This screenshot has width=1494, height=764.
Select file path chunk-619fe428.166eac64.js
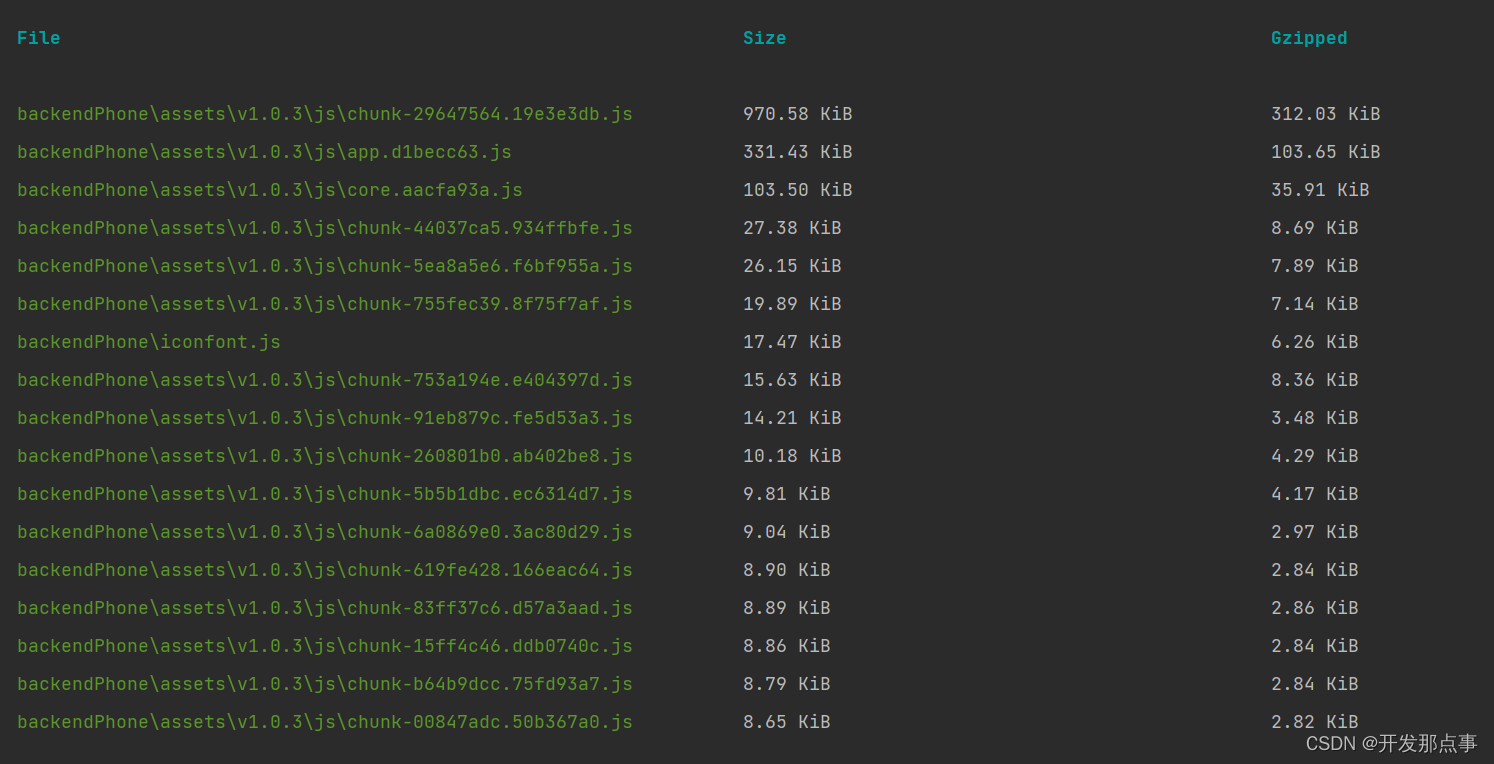pos(325,570)
